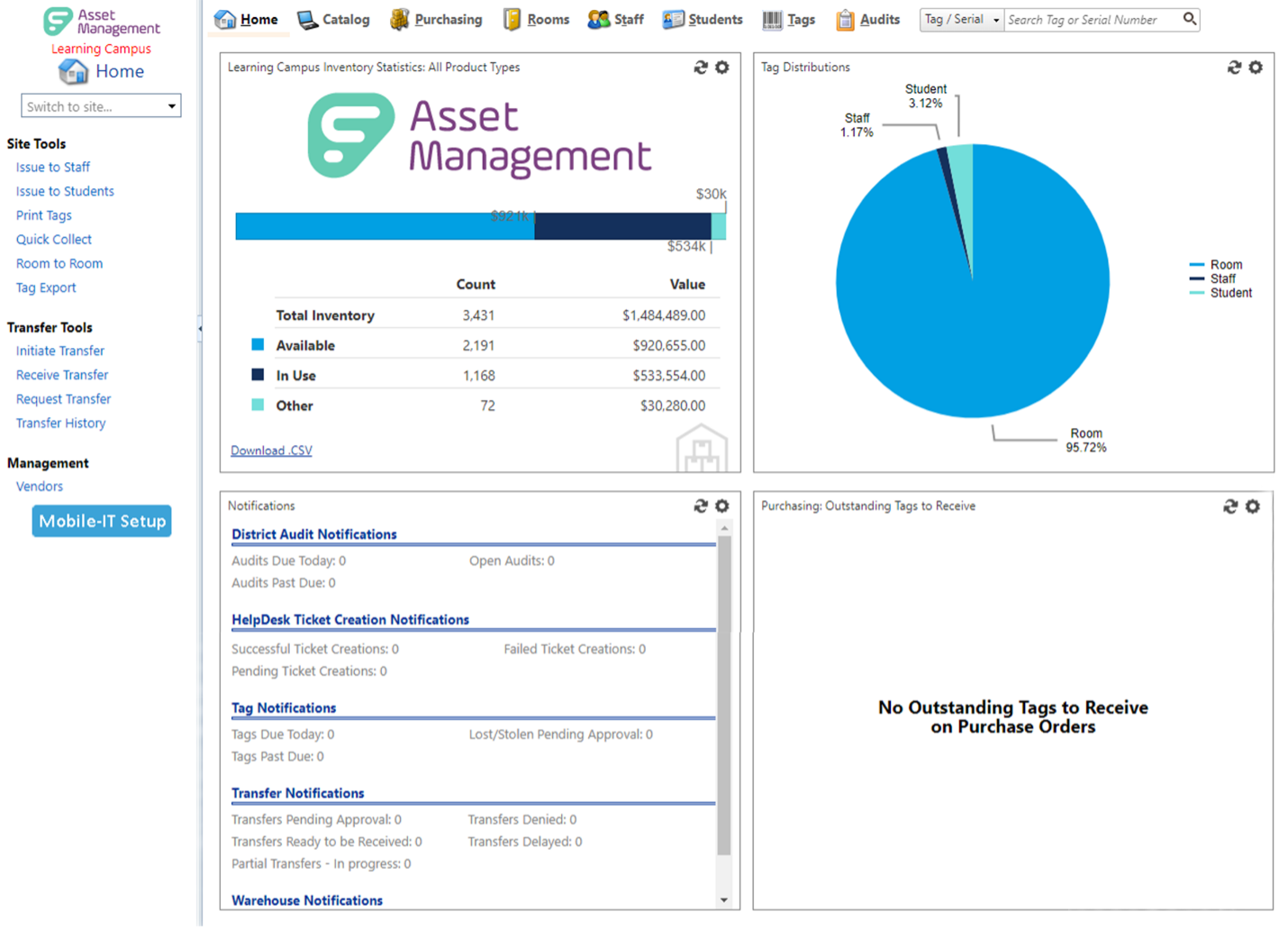The image size is (1288, 930).
Task: Click the Notifications vertical scrollbar thumb
Action: click(724, 696)
